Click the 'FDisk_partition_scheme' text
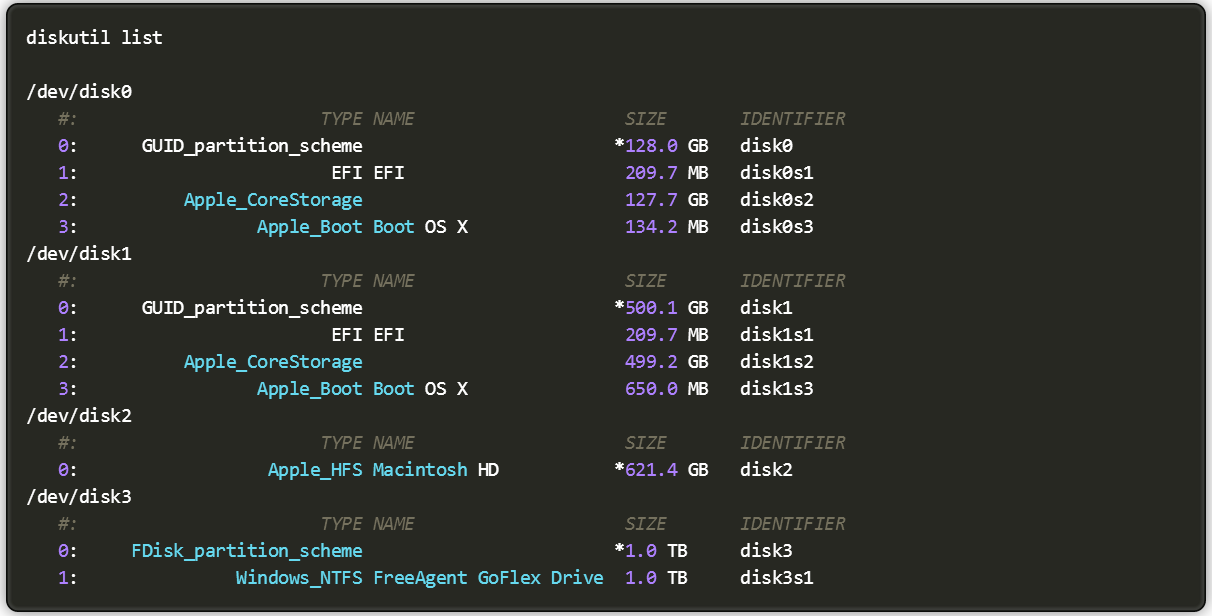The width and height of the screenshot is (1212, 616). click(247, 551)
